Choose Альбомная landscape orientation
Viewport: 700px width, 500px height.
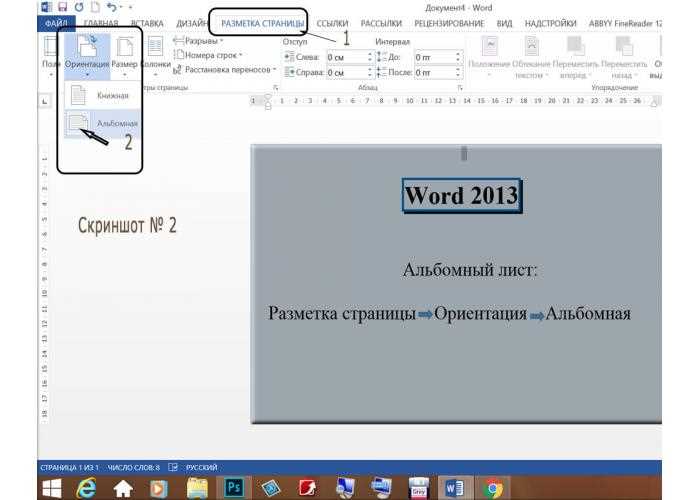[x=102, y=123]
